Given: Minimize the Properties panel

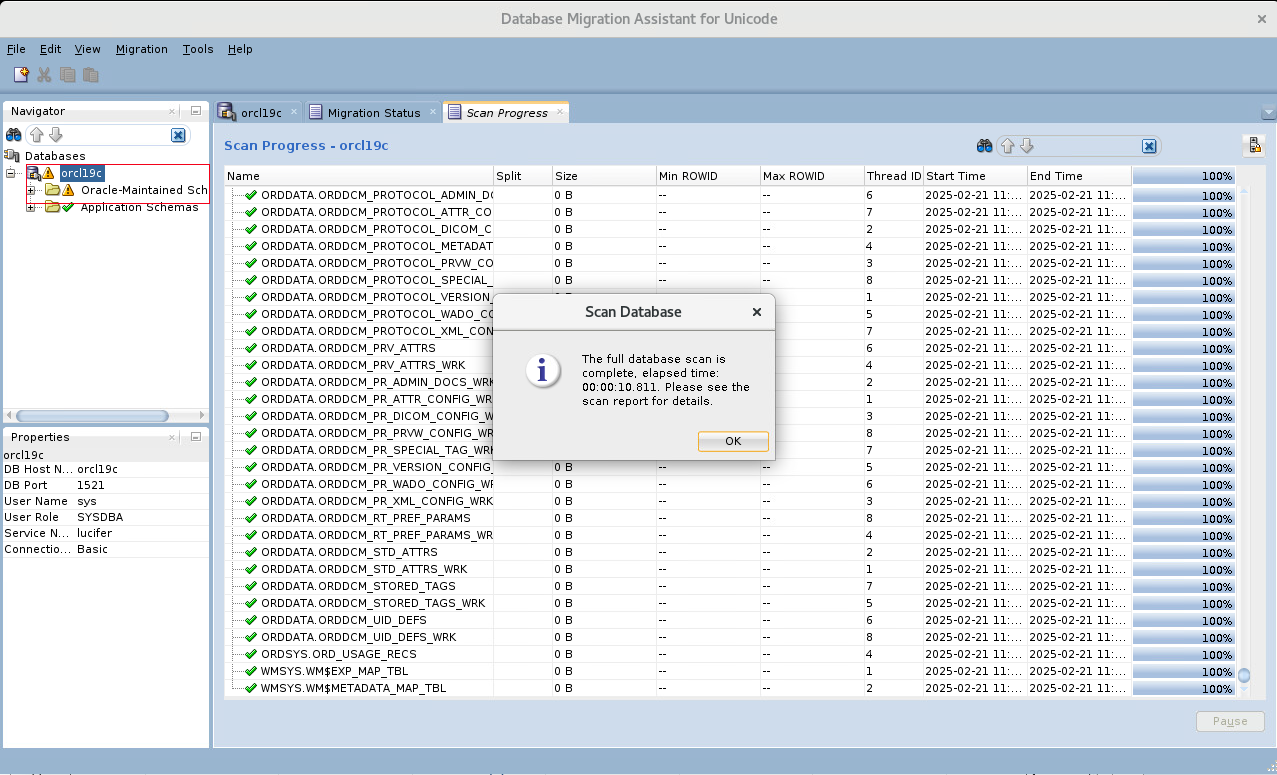Looking at the screenshot, I should click(x=196, y=438).
